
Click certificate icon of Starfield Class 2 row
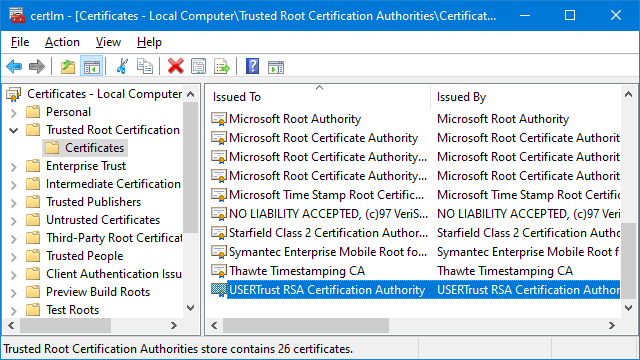pos(219,233)
